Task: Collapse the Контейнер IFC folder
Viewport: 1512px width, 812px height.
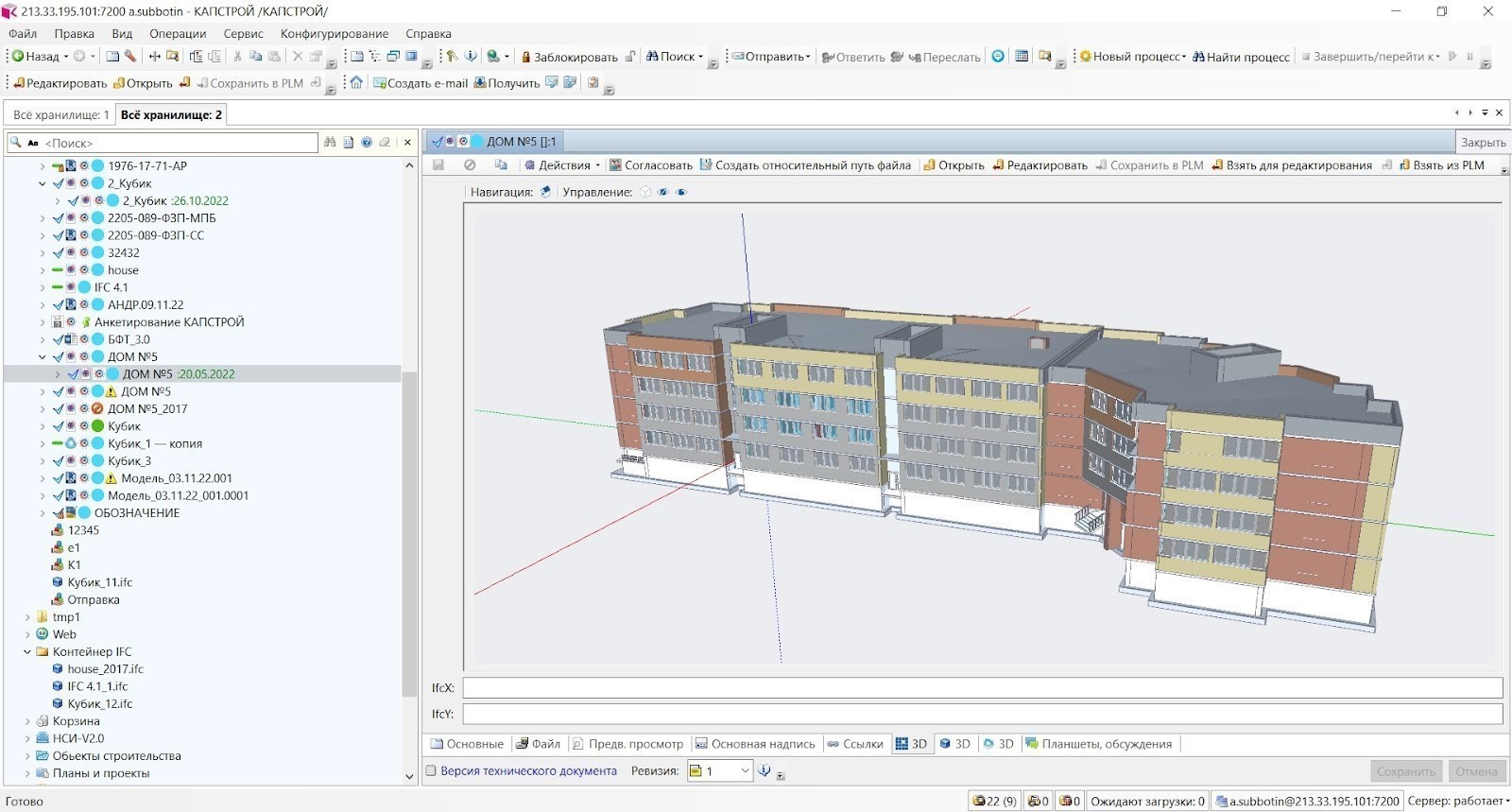Action: pos(26,652)
